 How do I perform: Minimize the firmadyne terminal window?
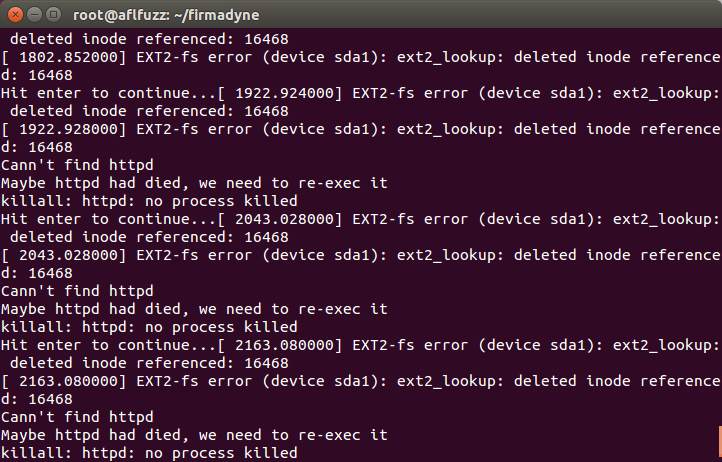(x=32, y=14)
